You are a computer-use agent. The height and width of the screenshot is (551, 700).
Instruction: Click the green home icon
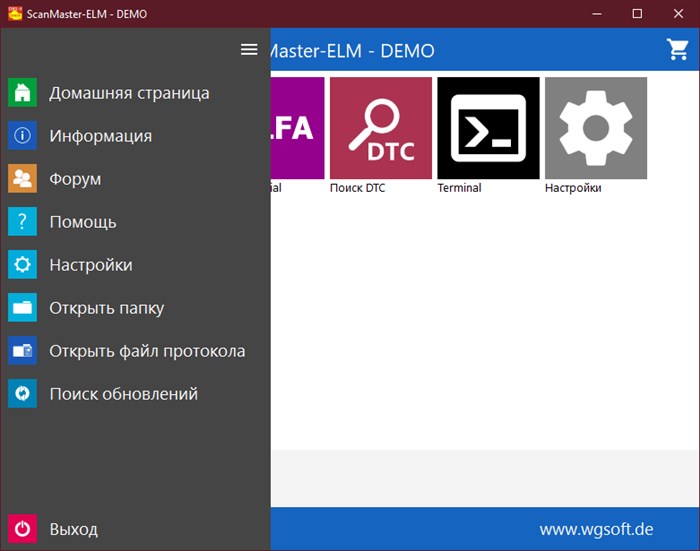[22, 92]
